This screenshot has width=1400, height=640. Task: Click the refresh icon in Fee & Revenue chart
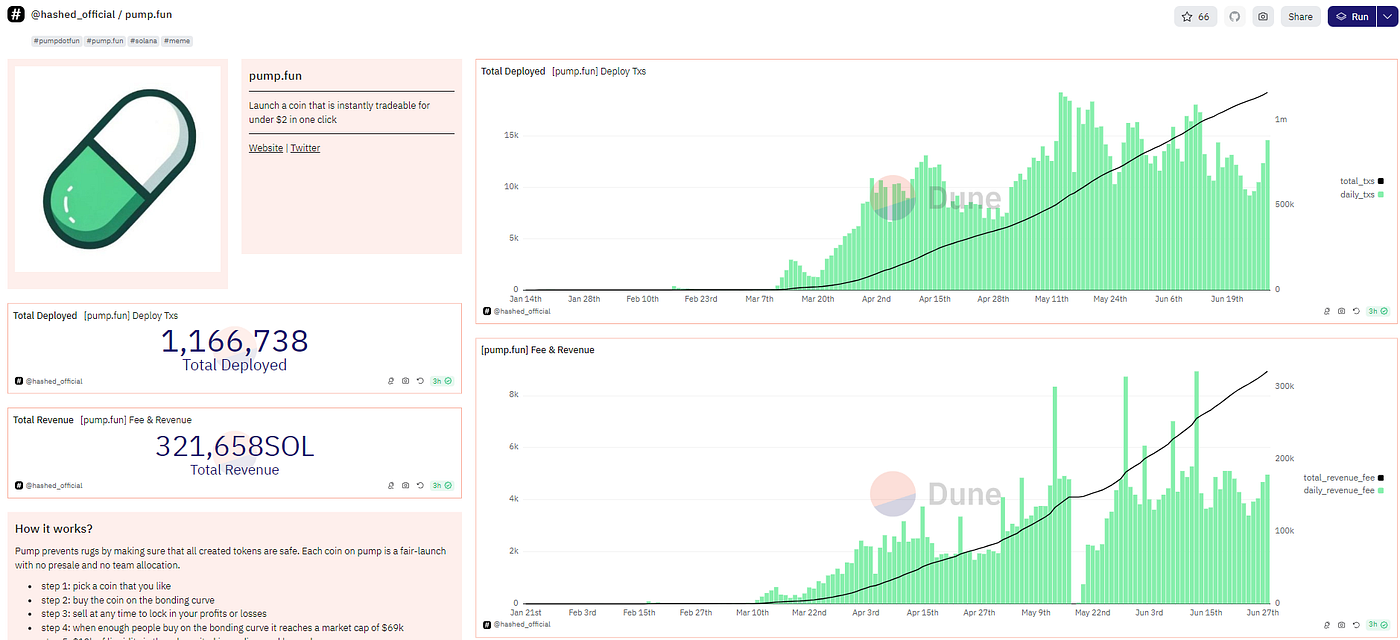[x=1356, y=624]
